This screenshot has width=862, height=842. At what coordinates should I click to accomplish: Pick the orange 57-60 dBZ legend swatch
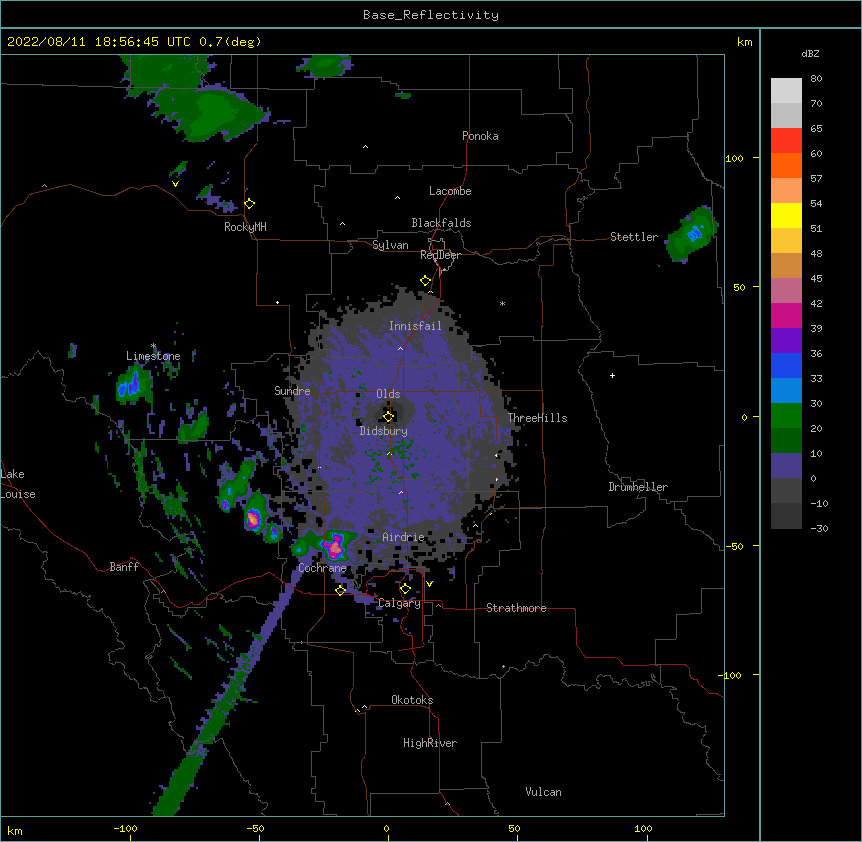(786, 165)
